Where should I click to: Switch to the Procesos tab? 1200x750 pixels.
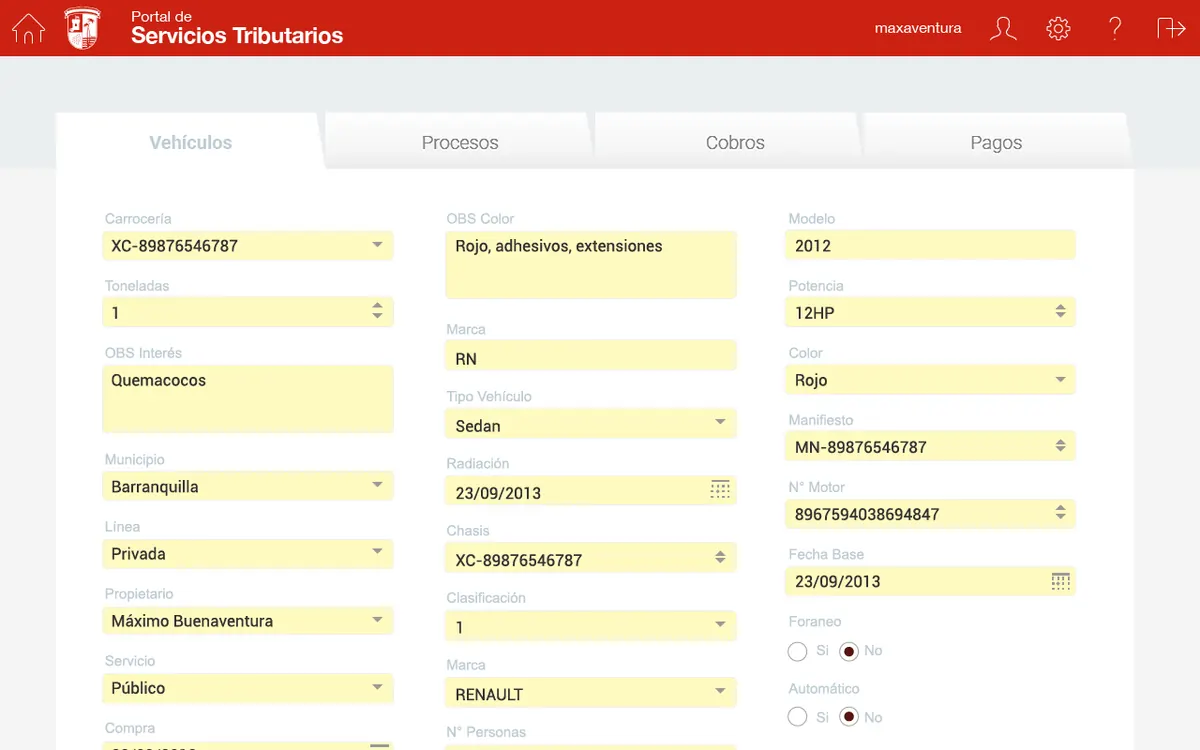point(460,142)
